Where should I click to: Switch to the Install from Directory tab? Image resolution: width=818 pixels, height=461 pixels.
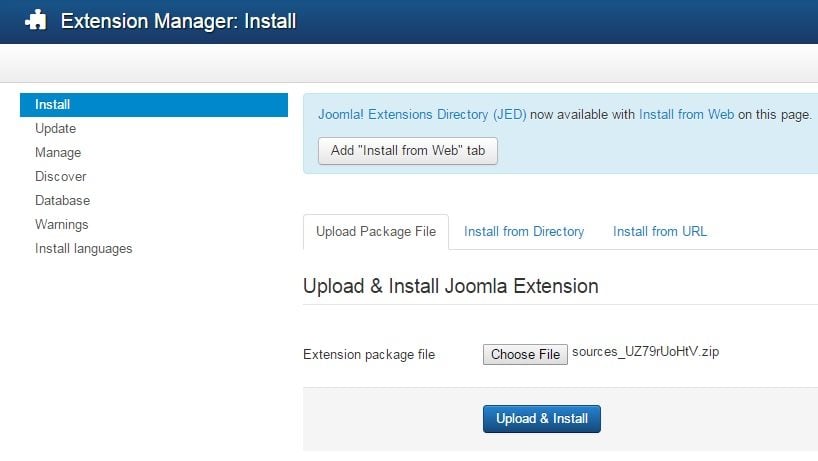click(524, 232)
